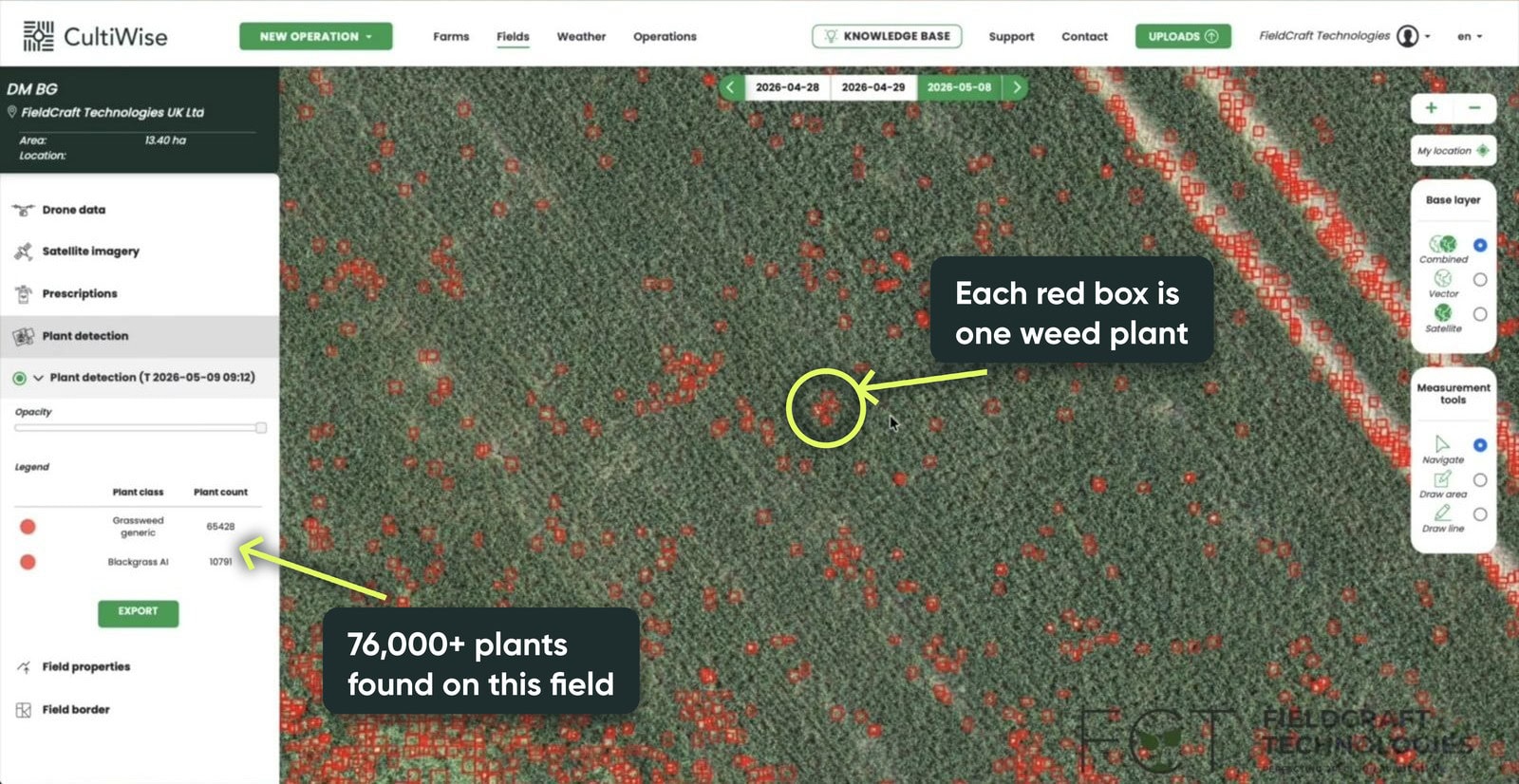Select the Navigate tool radio button

1480,445
